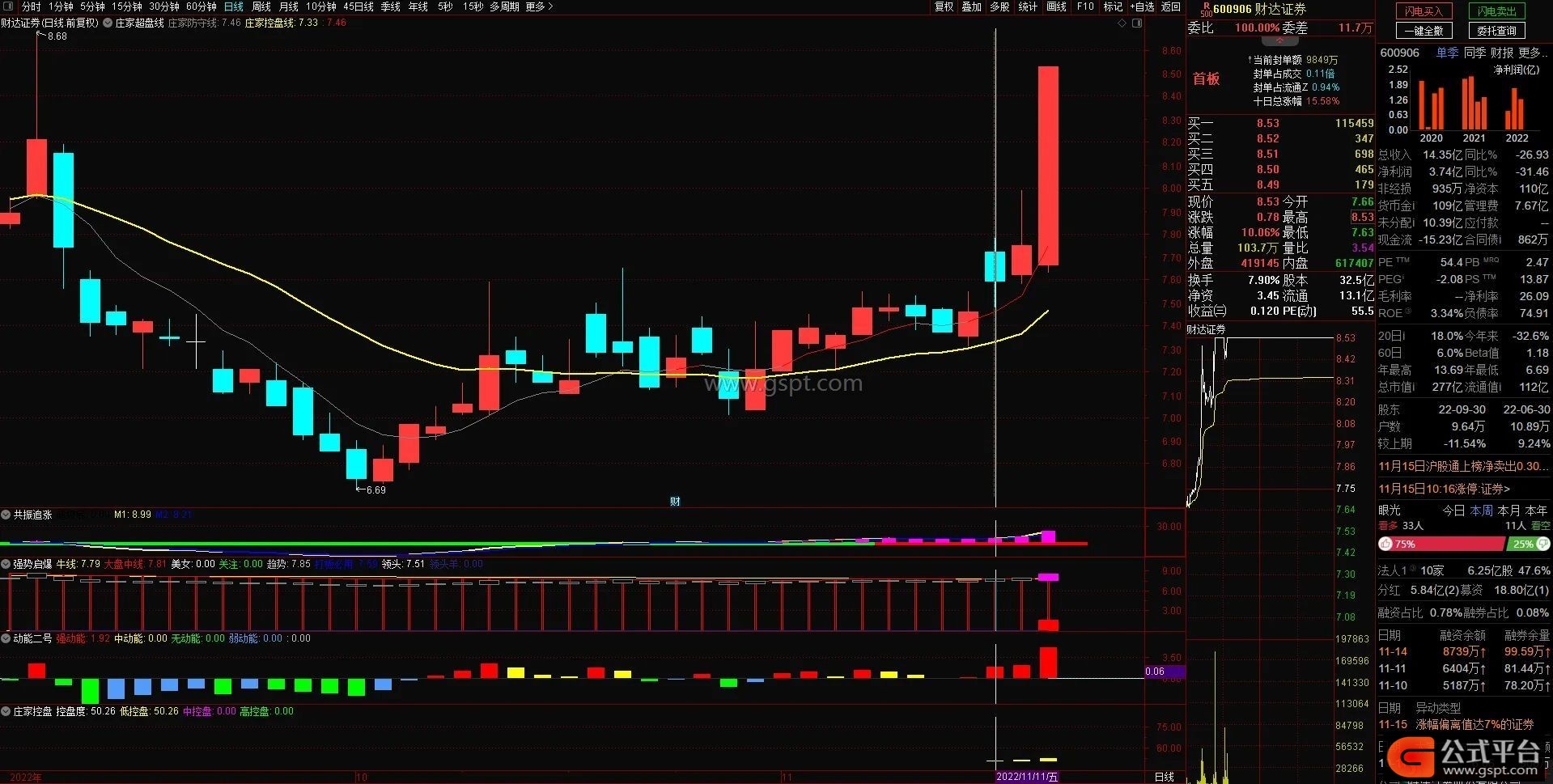Select the 日线 daily period
This screenshot has height=784, width=1553.
coord(234,6)
